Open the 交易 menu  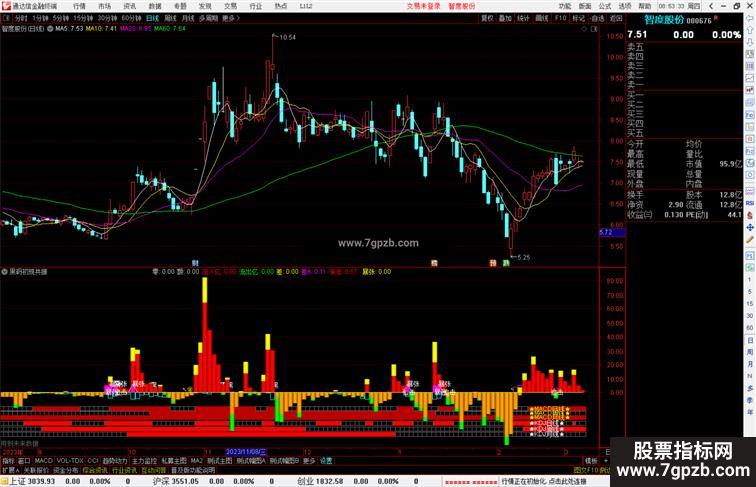pyautogui.click(x=230, y=6)
